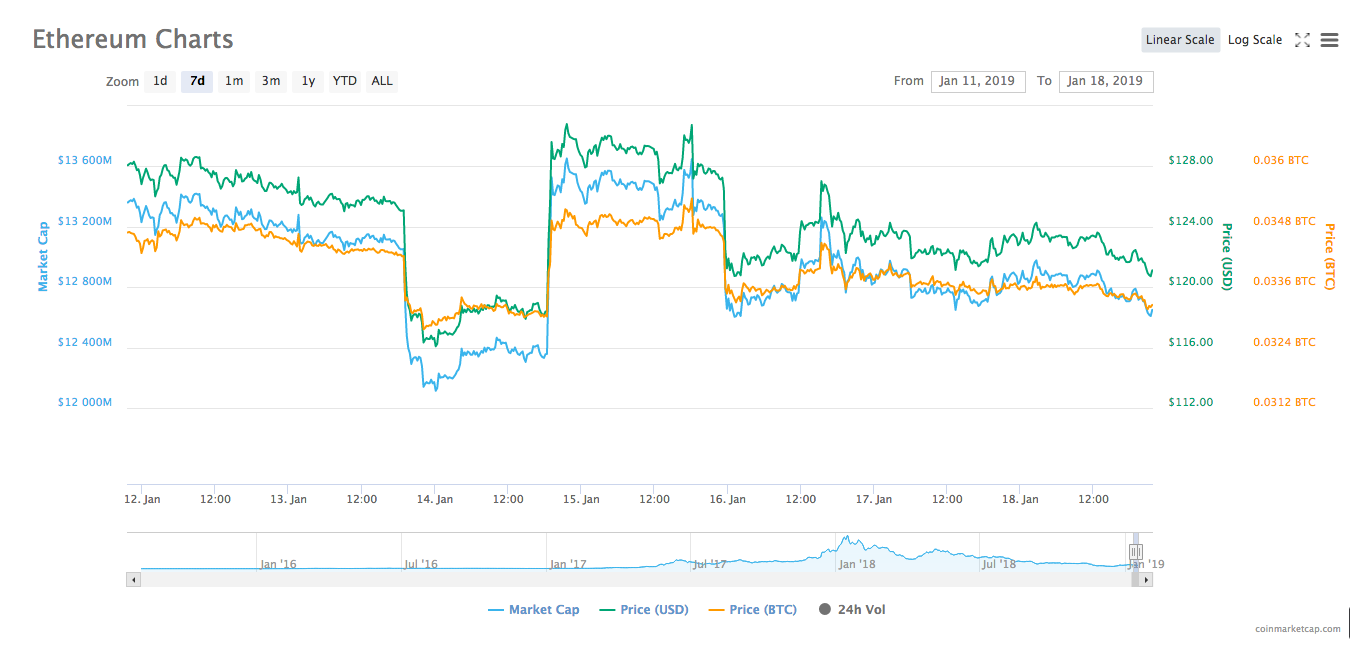1350x645 pixels.
Task: Open the chart context hamburger menu
Action: (1329, 40)
